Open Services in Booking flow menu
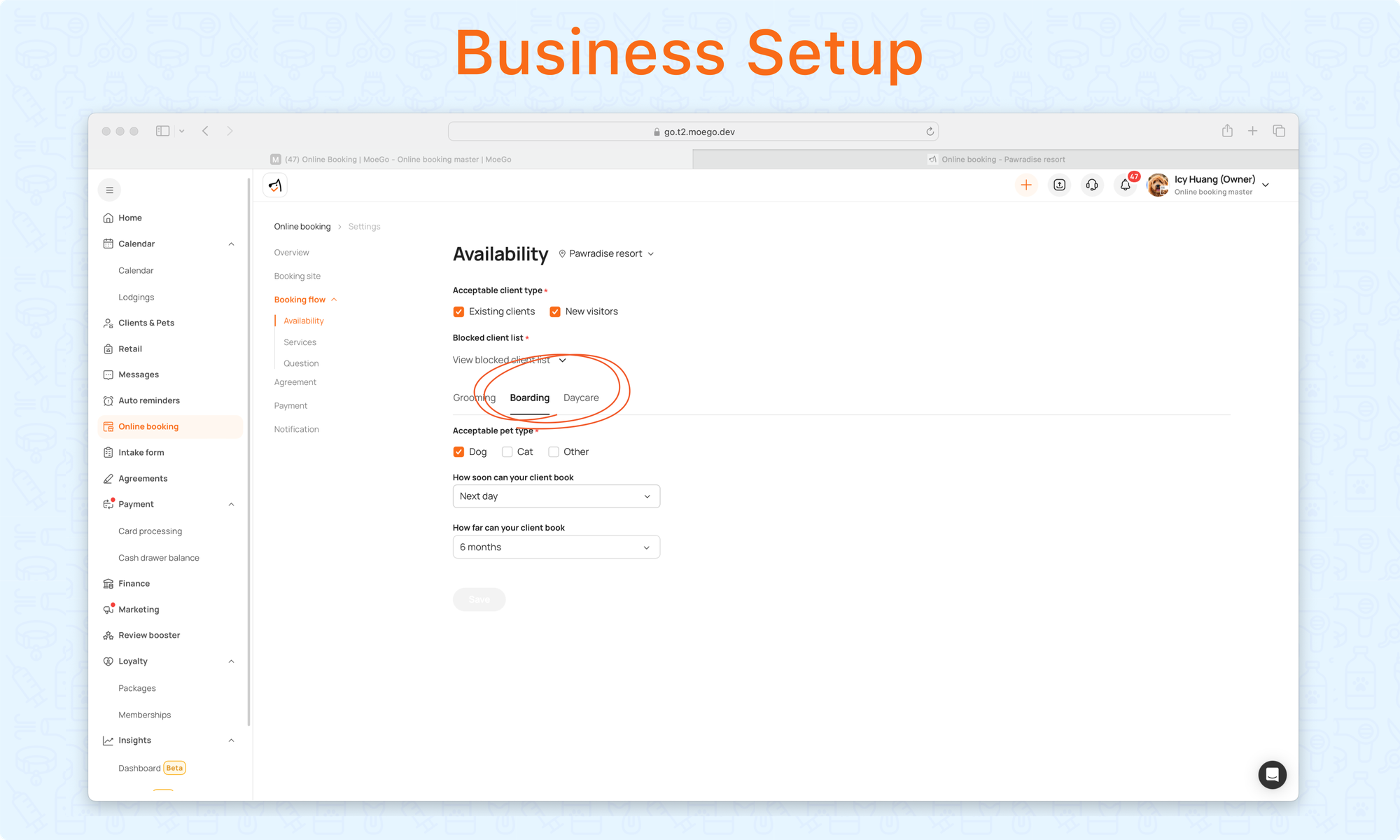 coord(300,342)
